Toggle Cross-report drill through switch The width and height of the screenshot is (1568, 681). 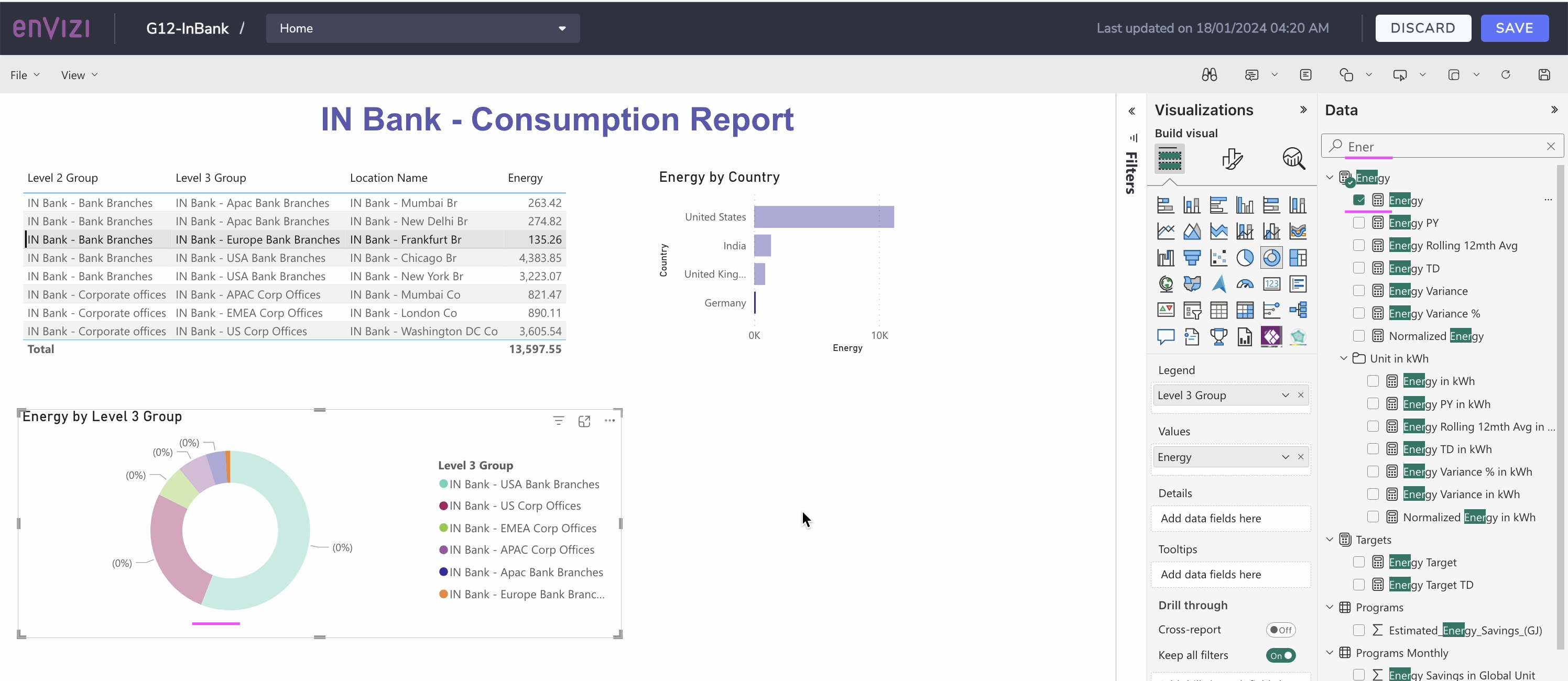1281,630
